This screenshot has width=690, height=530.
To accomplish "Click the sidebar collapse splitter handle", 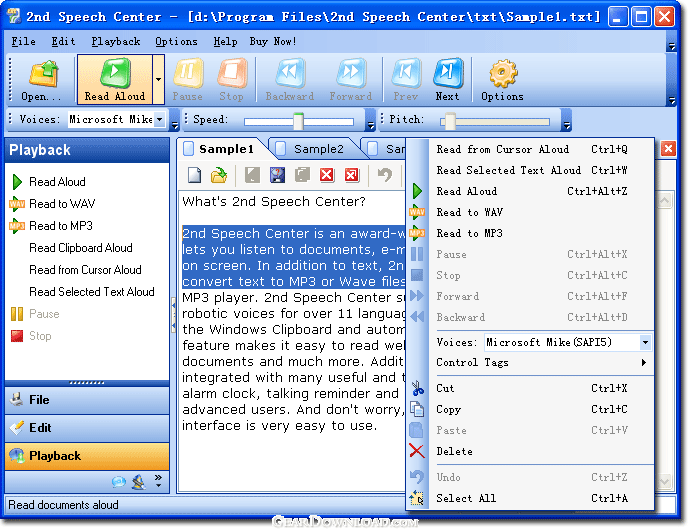I will point(173,316).
